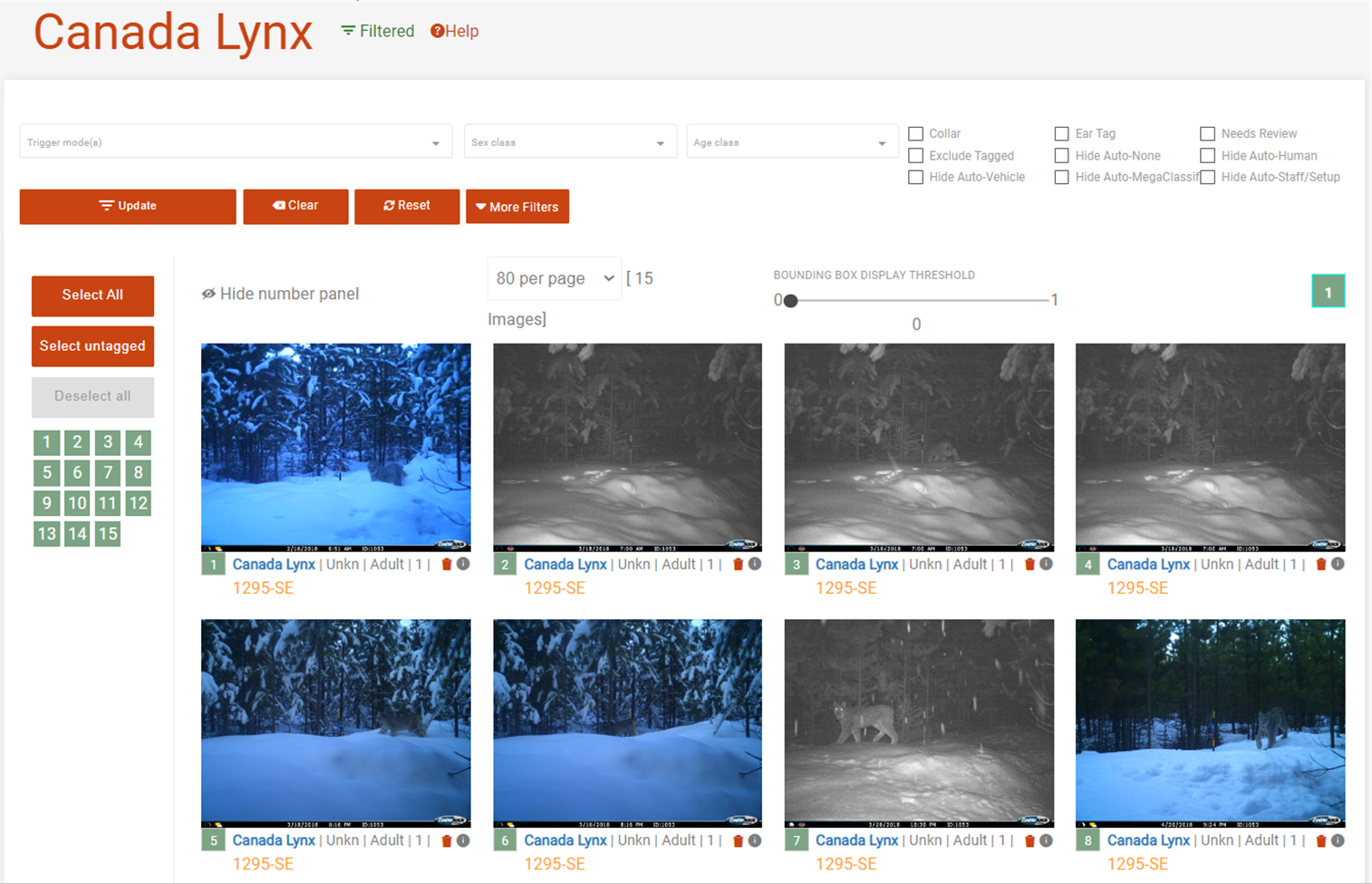Enable Hide Auto-Human checkbox
Screen dimensions: 1372x884
1208,156
